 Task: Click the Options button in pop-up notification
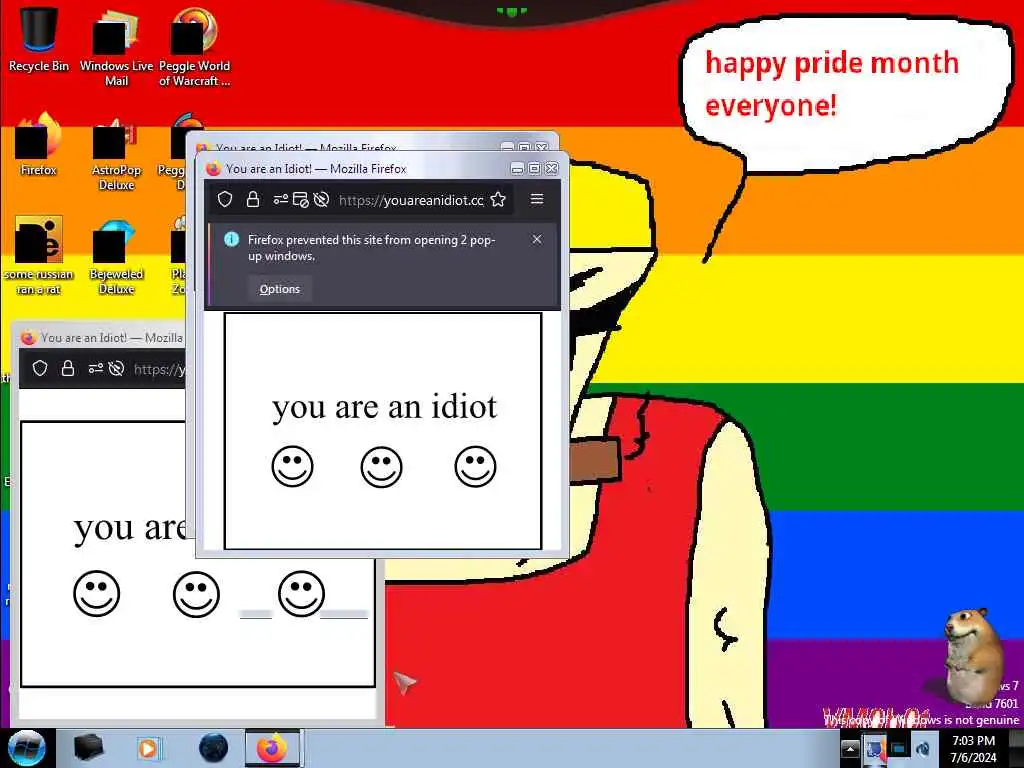280,289
